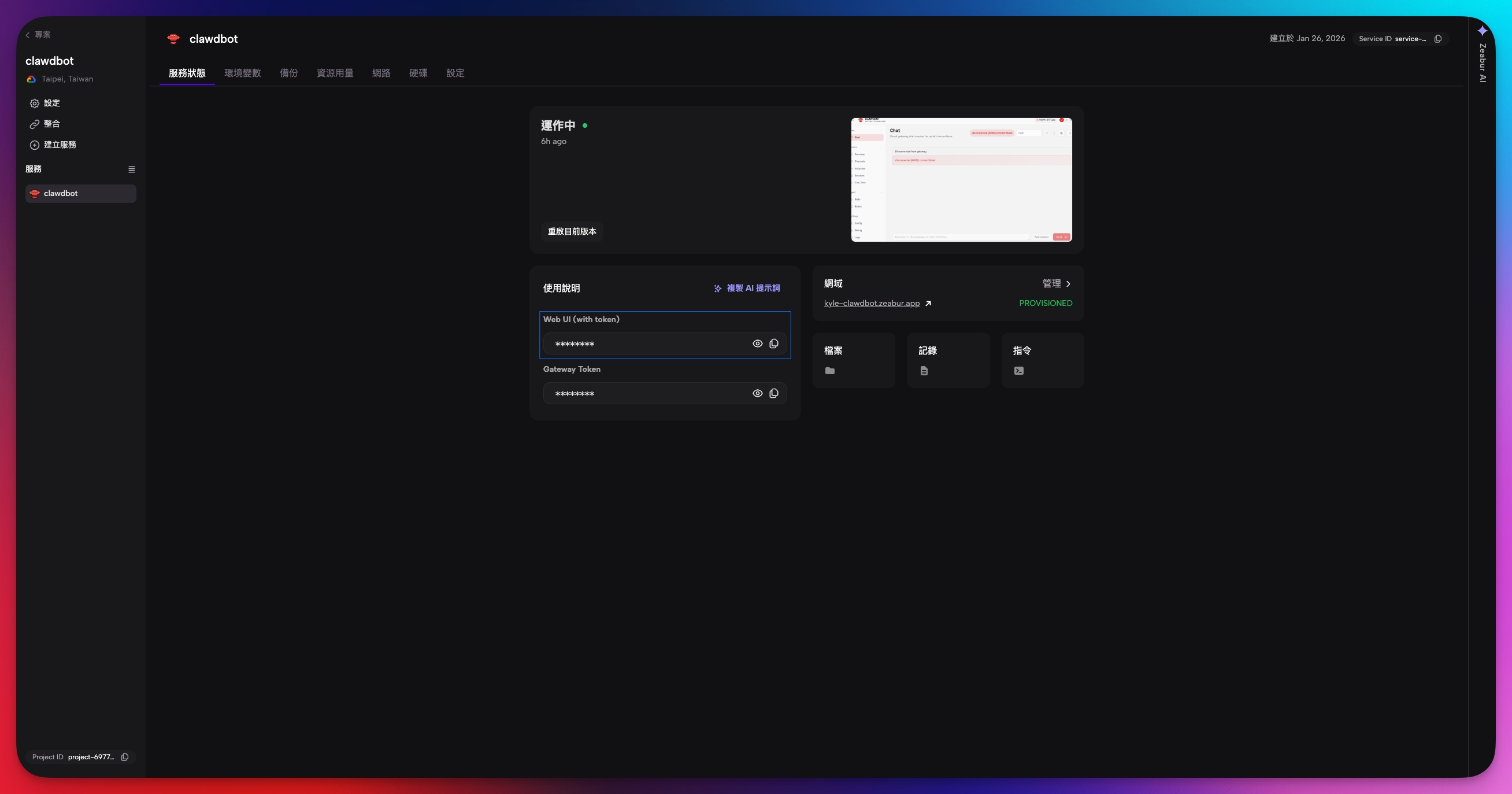This screenshot has width=1512, height=794.
Task: Copy the Service ID using its copy icon
Action: [x=1439, y=39]
